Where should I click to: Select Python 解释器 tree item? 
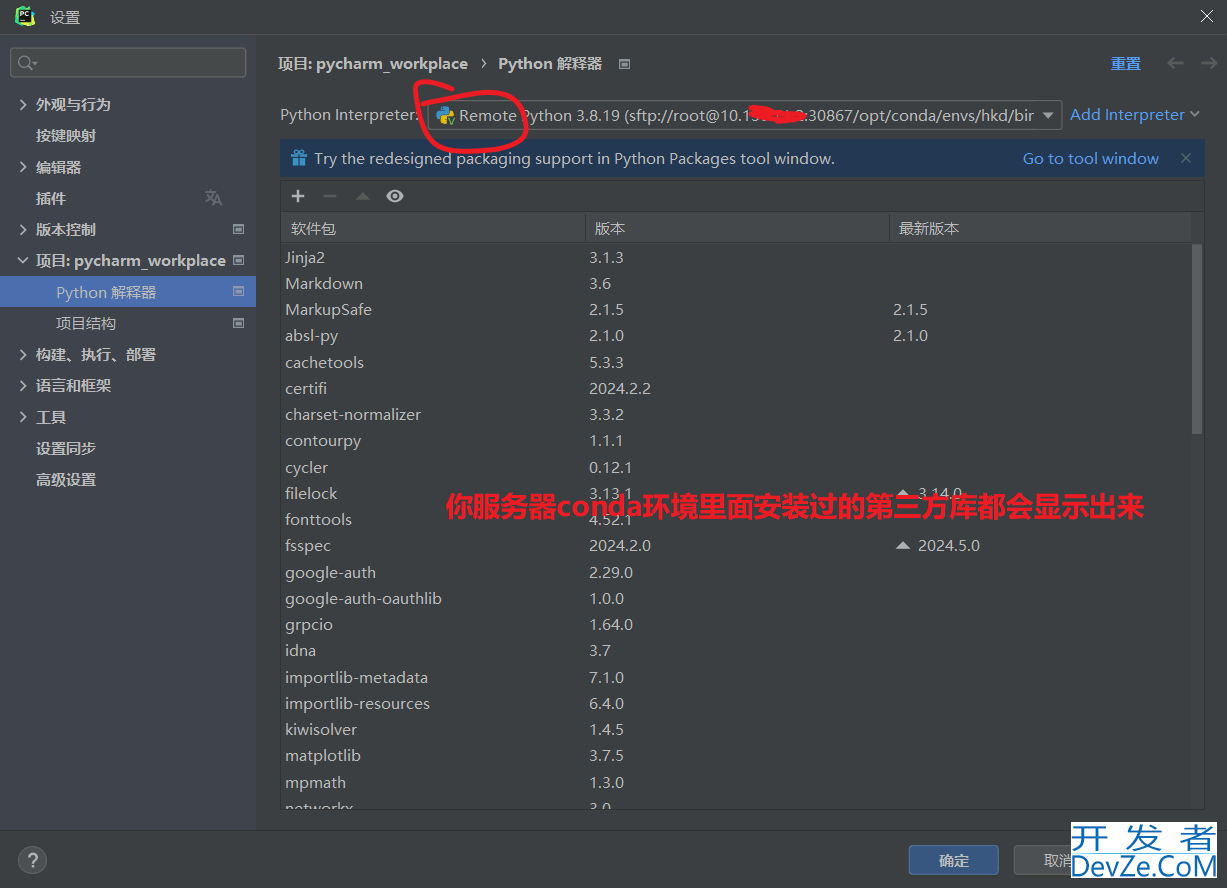tap(128, 292)
